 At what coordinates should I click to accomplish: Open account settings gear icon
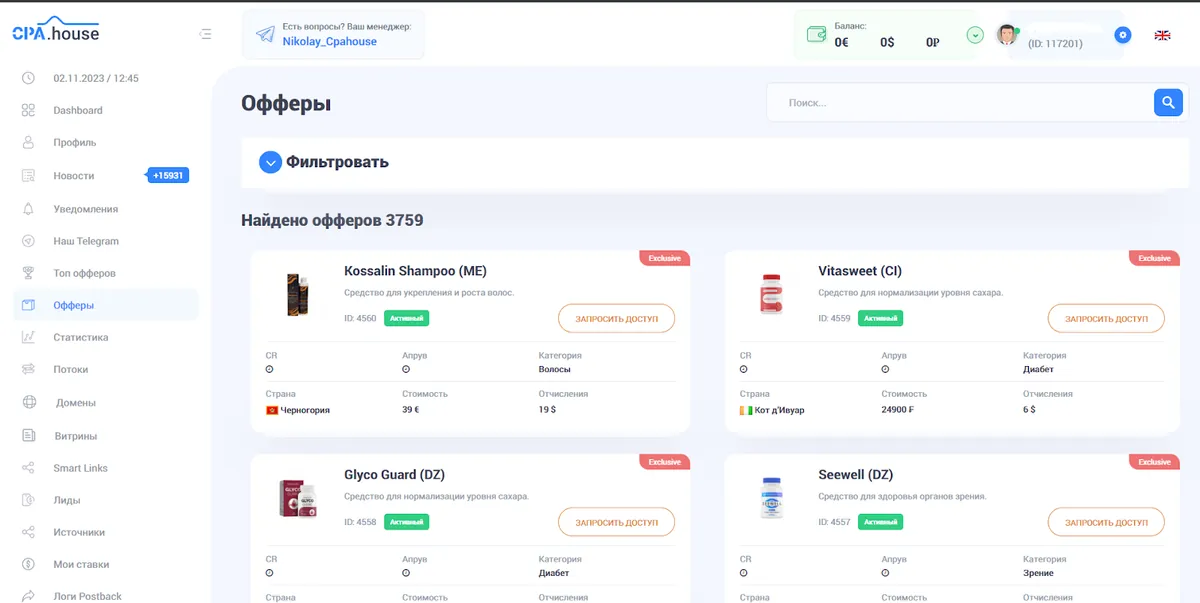1122,34
